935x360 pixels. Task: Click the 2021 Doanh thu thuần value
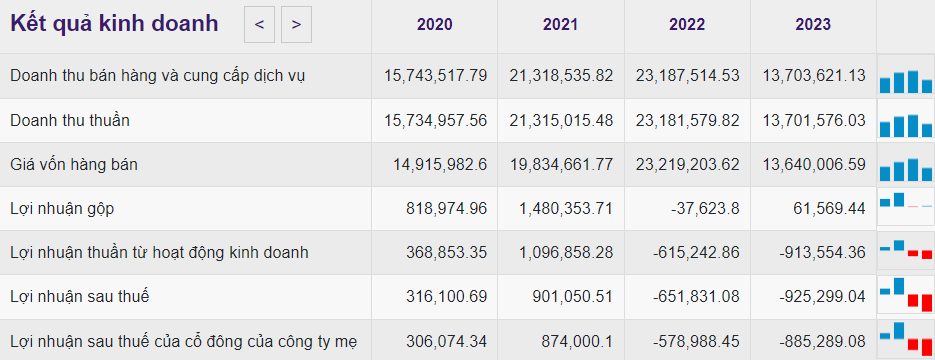[x=561, y=120]
